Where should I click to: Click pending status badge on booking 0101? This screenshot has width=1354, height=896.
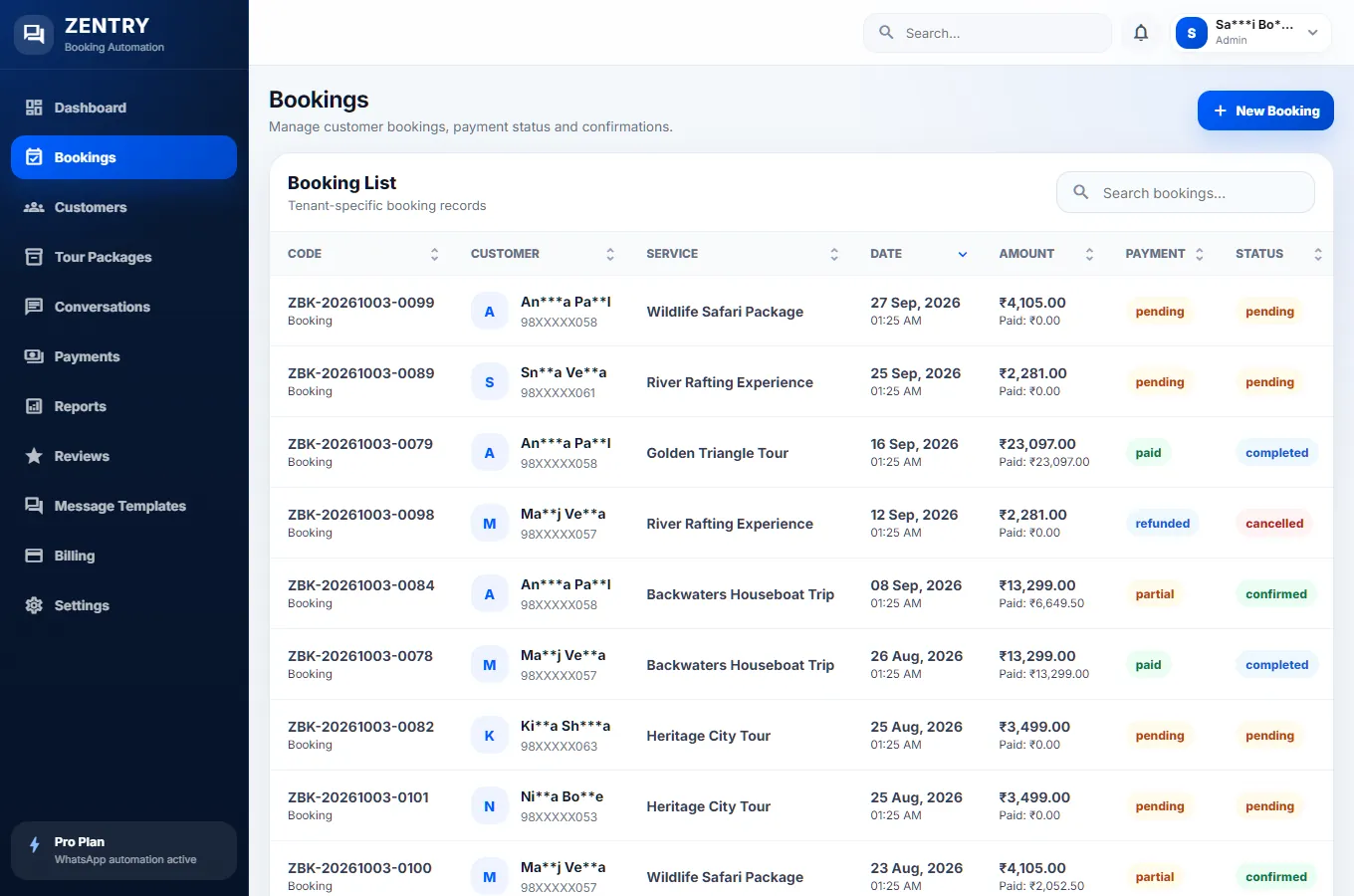pos(1269,806)
